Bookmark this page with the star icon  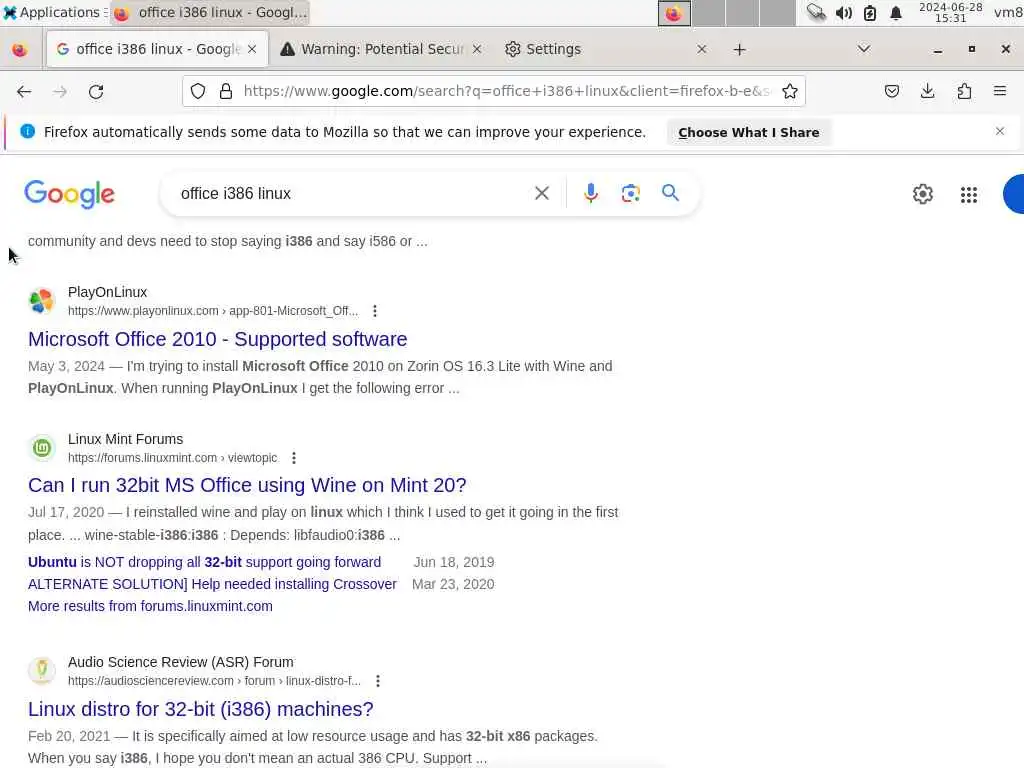tap(790, 91)
